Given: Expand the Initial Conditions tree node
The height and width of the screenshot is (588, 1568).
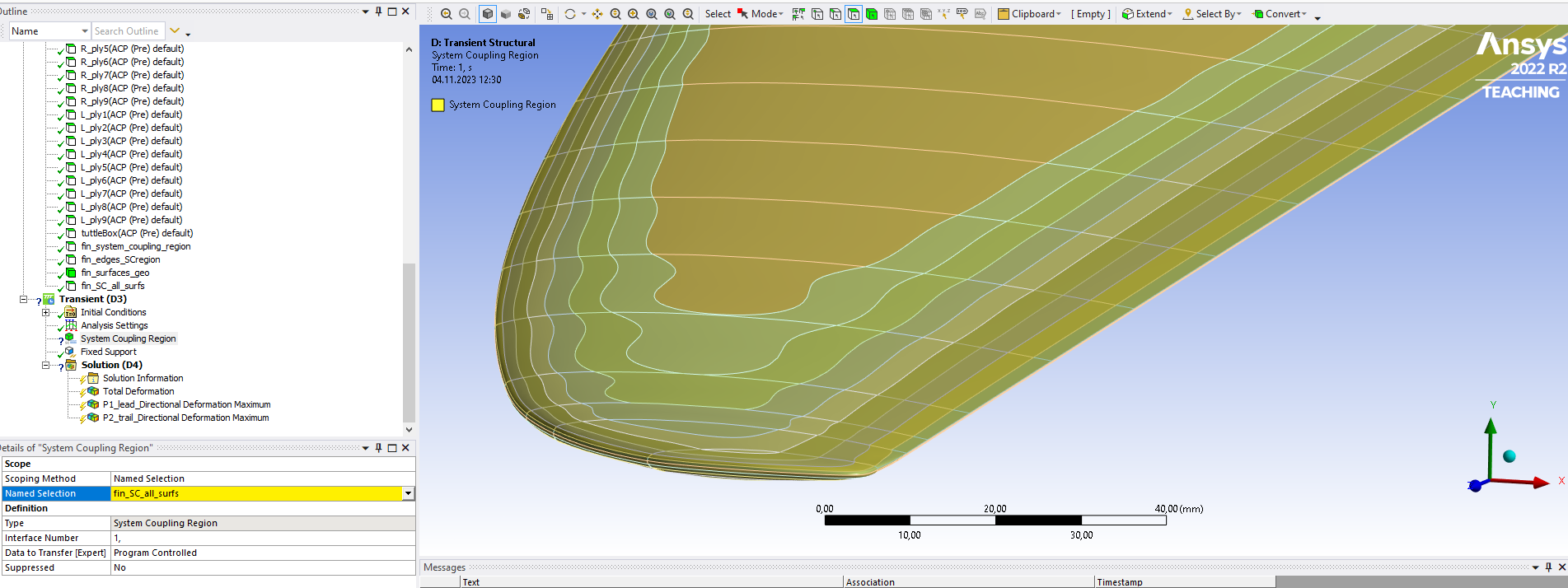Looking at the screenshot, I should pyautogui.click(x=46, y=312).
